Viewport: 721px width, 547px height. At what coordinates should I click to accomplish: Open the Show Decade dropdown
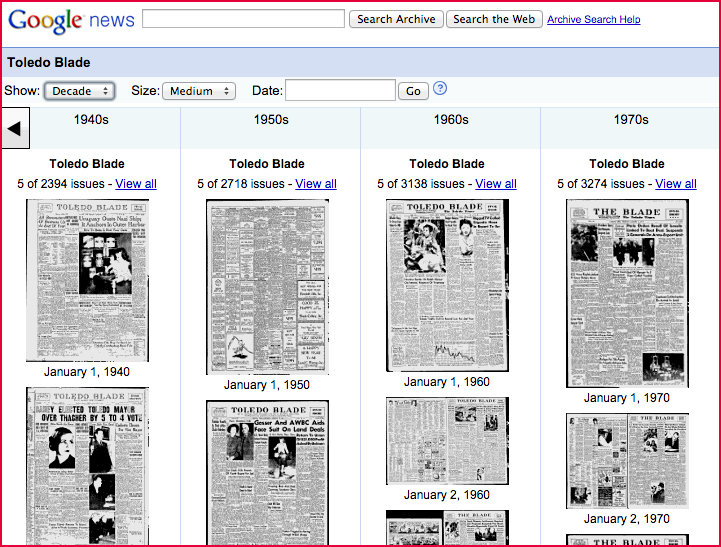pyautogui.click(x=80, y=91)
